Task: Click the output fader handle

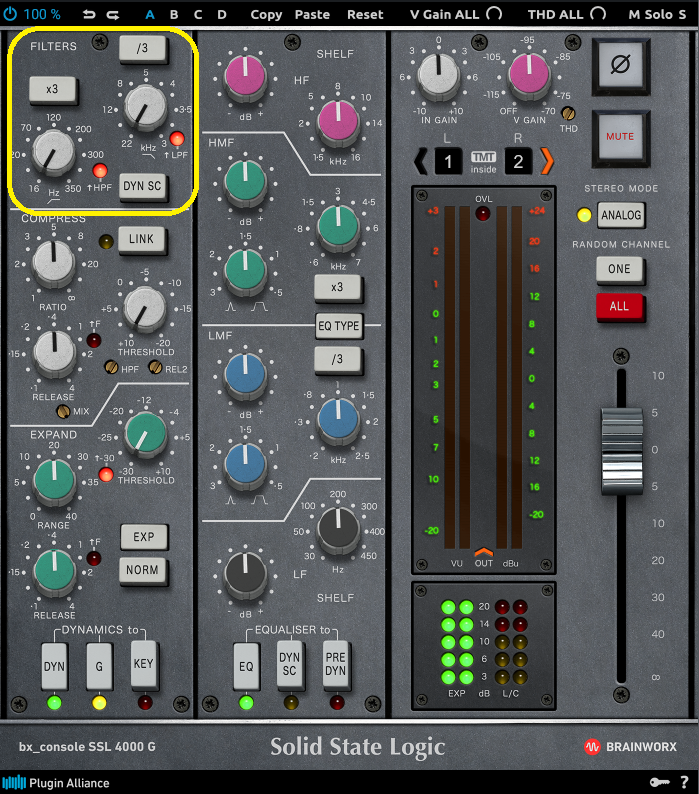Action: pos(622,450)
